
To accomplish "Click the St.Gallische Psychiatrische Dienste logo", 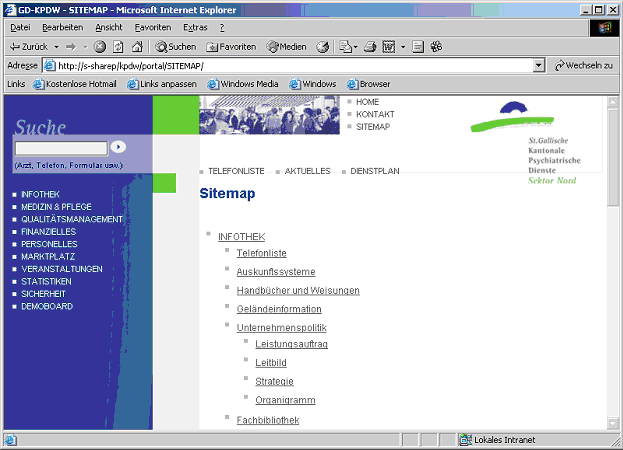I will pos(524,143).
